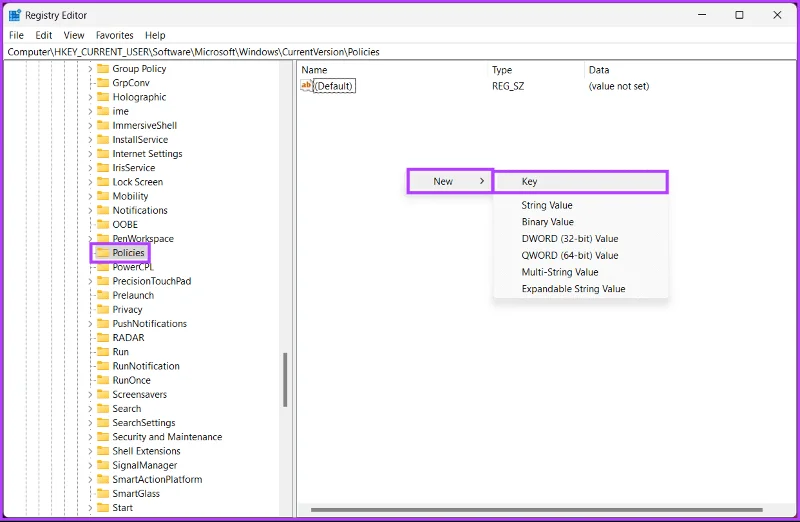Select the RunNotification key label
The image size is (800, 522).
point(146,366)
